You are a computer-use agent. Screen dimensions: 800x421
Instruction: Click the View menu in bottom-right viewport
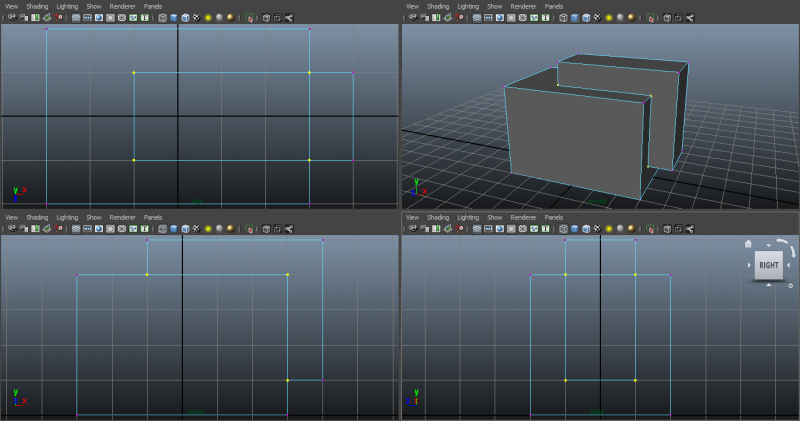[x=411, y=217]
